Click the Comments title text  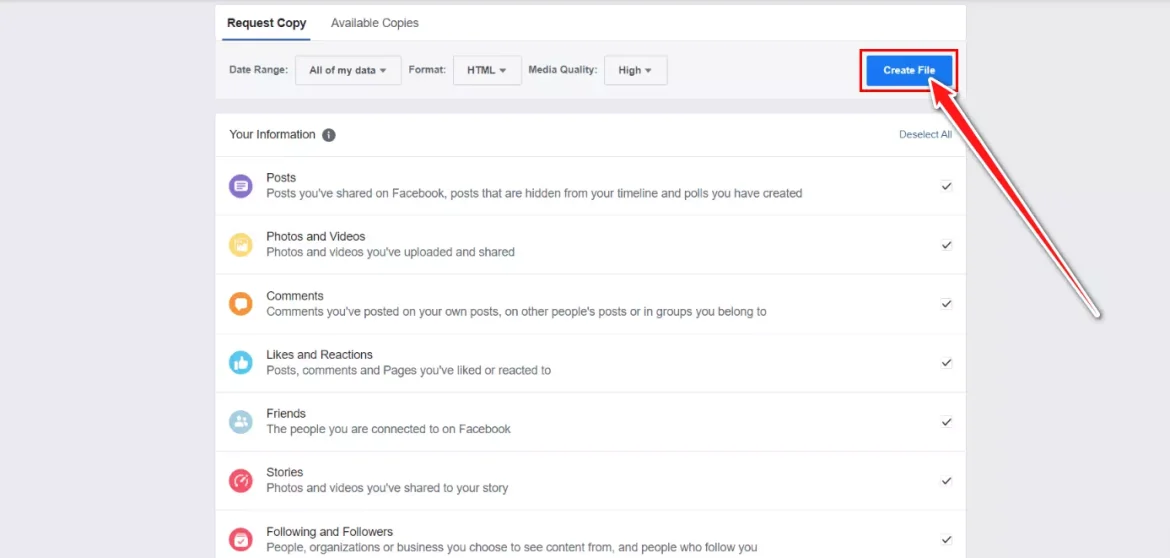click(x=295, y=295)
